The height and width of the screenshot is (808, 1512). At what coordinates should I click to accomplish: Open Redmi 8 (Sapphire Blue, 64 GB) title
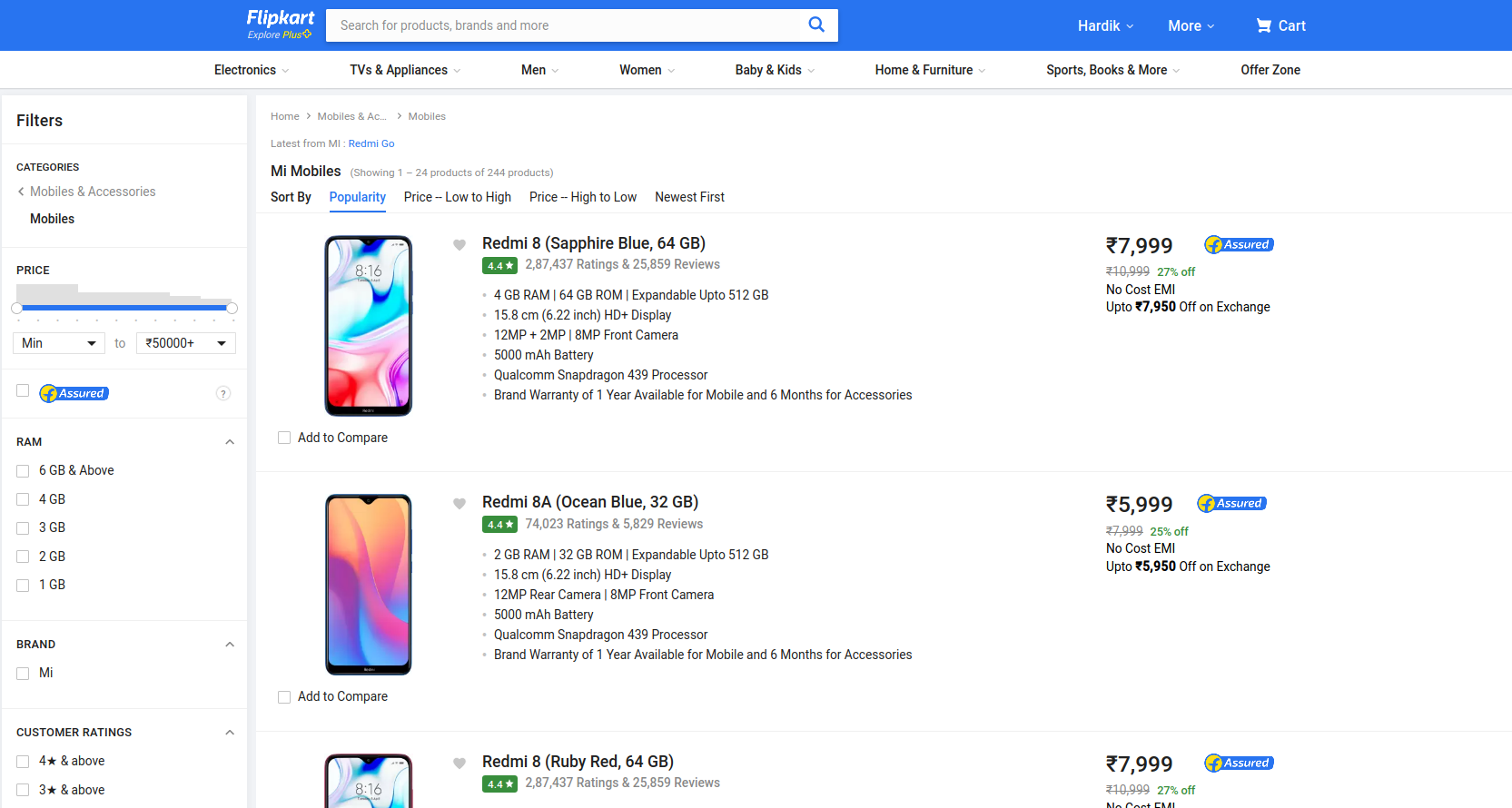tap(593, 243)
